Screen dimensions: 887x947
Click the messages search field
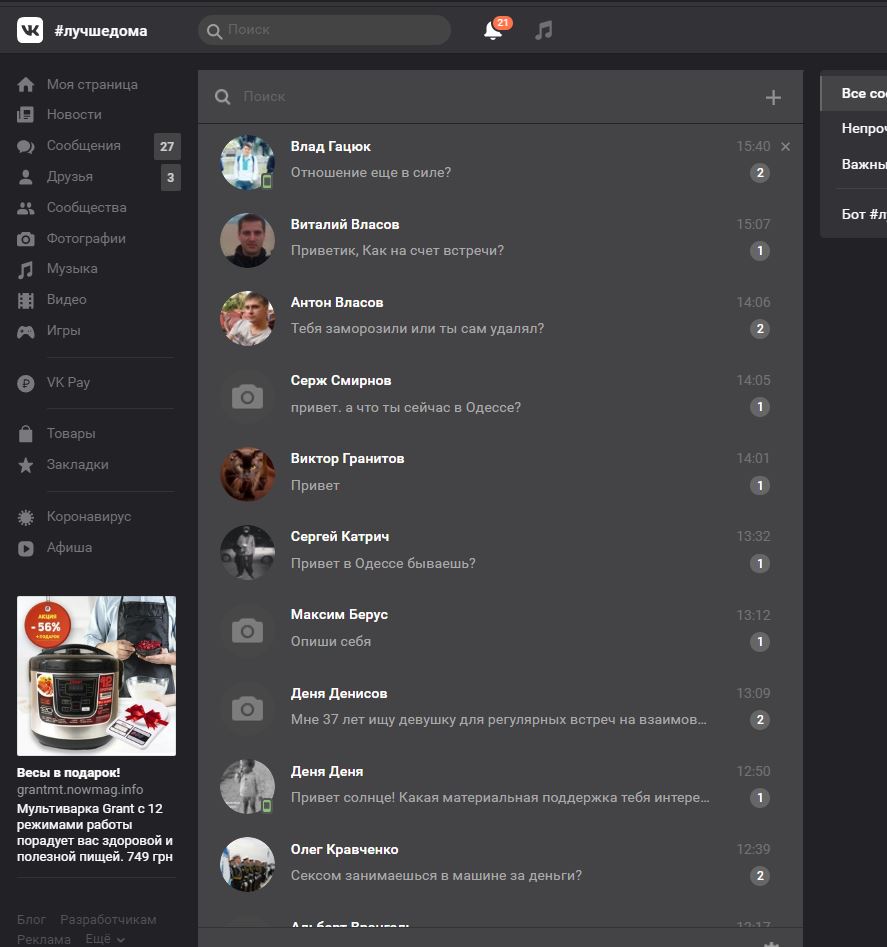[490, 97]
